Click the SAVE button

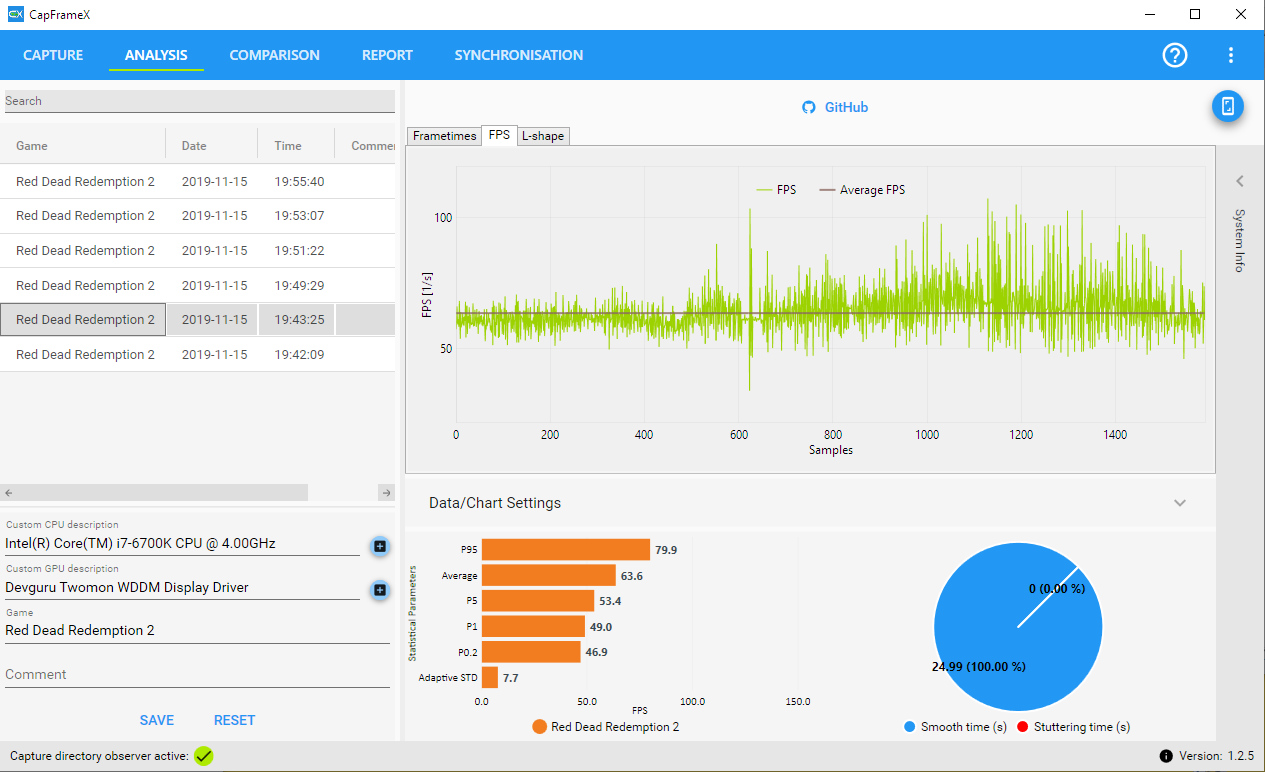(157, 720)
